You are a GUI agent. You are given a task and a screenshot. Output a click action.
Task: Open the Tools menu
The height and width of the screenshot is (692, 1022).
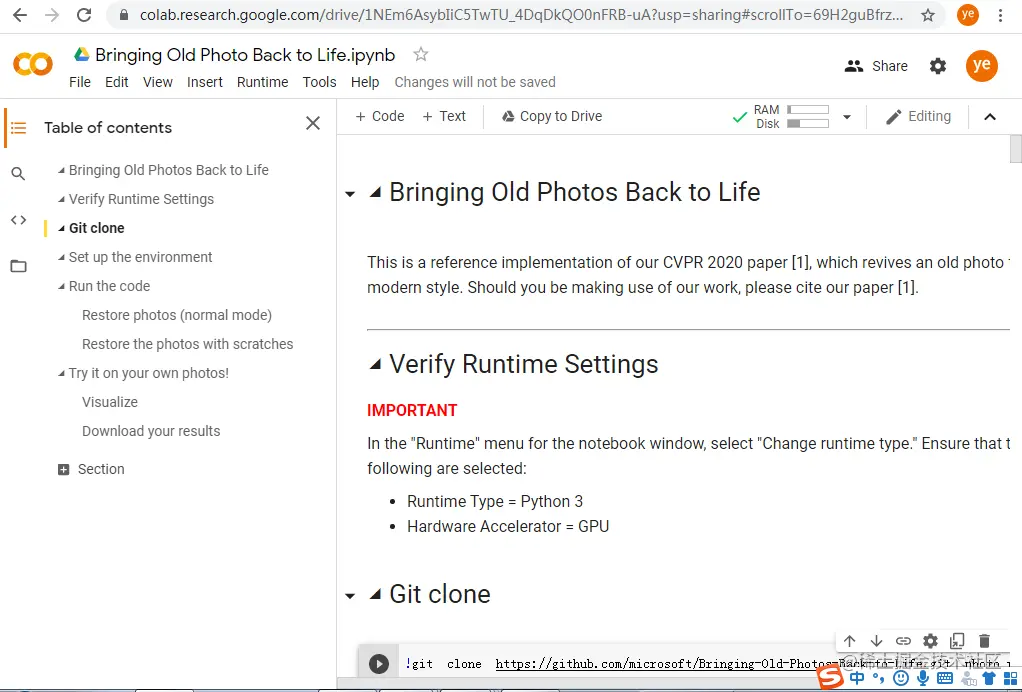[319, 82]
